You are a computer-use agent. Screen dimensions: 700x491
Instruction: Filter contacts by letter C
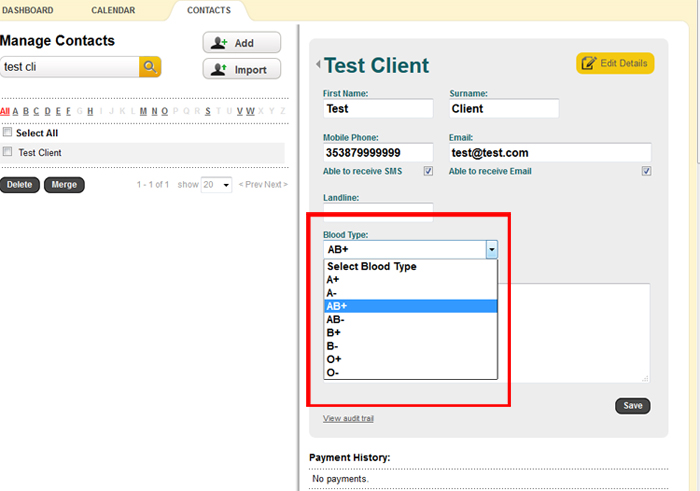coord(36,111)
